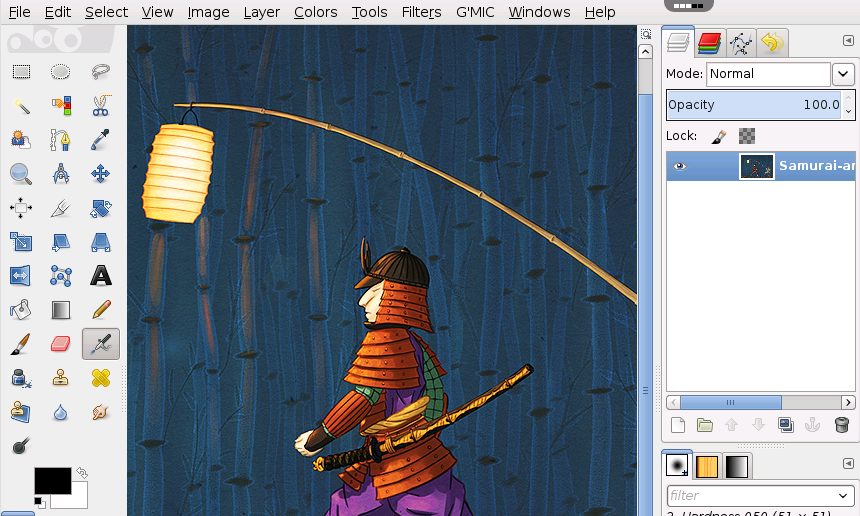Toggle the lock alpha channel checkerboard
860x516 pixels.
746,136
